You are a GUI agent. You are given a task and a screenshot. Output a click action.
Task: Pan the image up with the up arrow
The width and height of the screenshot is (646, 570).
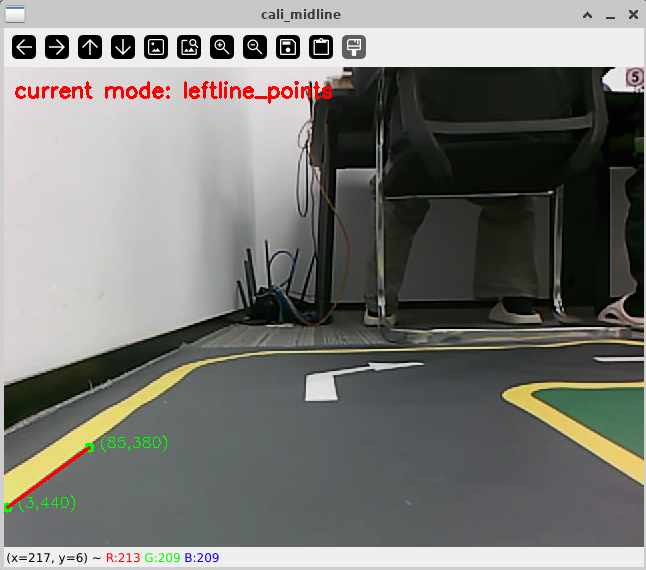click(x=90, y=47)
